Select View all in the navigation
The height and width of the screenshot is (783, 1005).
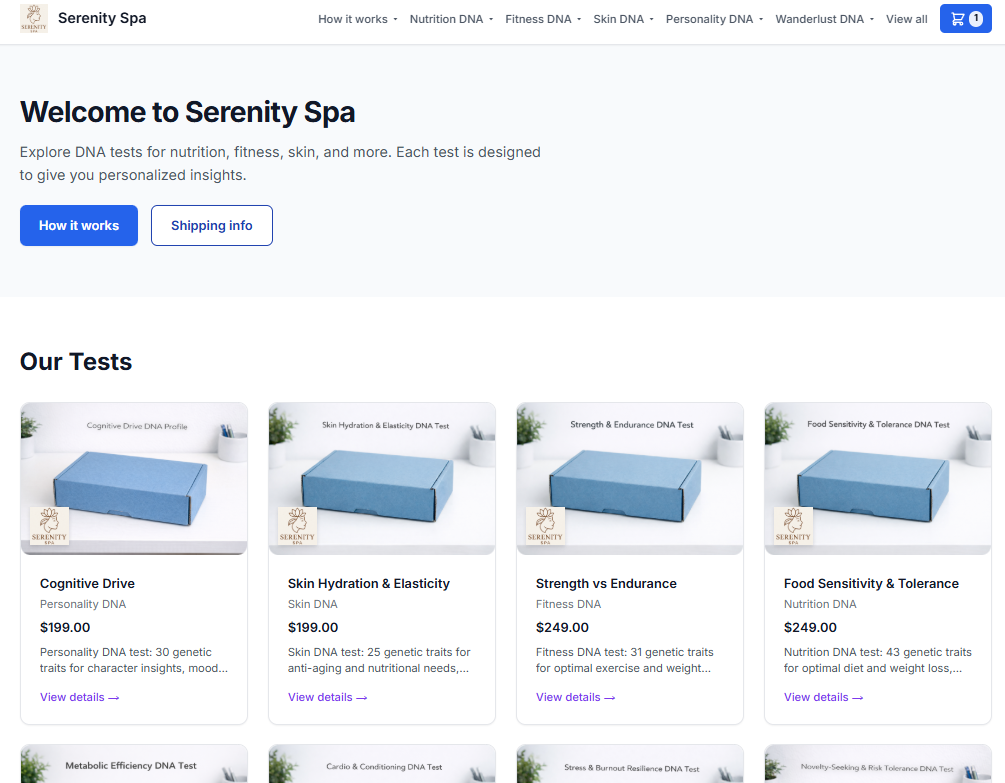[x=906, y=18]
